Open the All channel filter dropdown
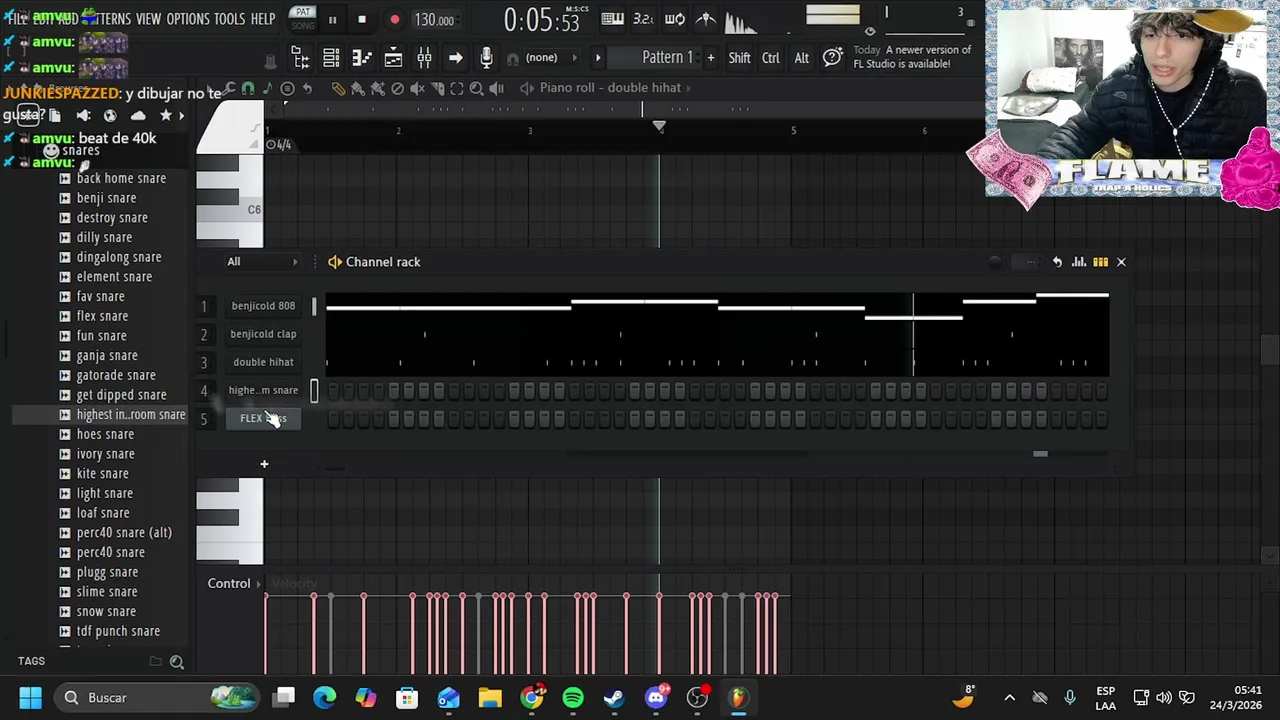The width and height of the screenshot is (1280, 720). (264, 262)
